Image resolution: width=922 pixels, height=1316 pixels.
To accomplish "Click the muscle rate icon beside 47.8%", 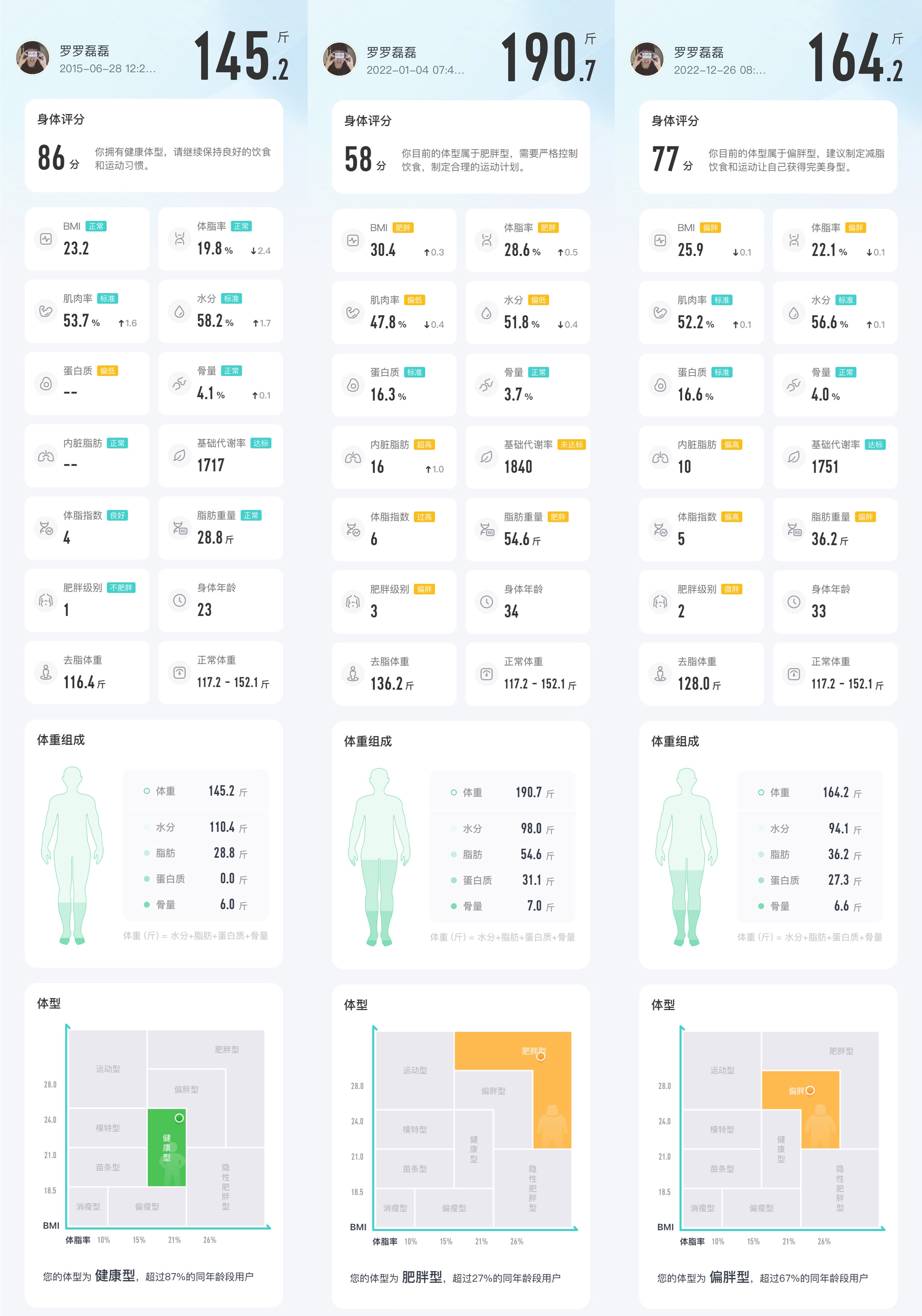I will [x=353, y=312].
